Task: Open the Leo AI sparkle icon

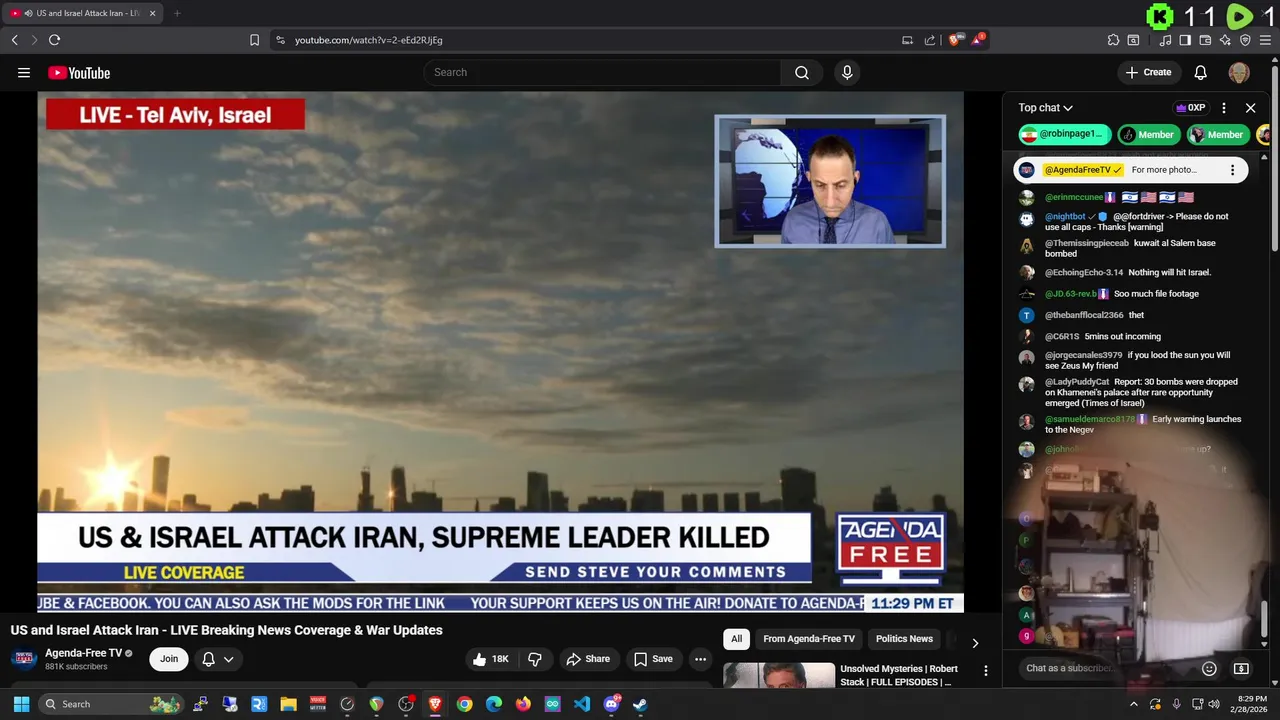Action: click(1225, 40)
